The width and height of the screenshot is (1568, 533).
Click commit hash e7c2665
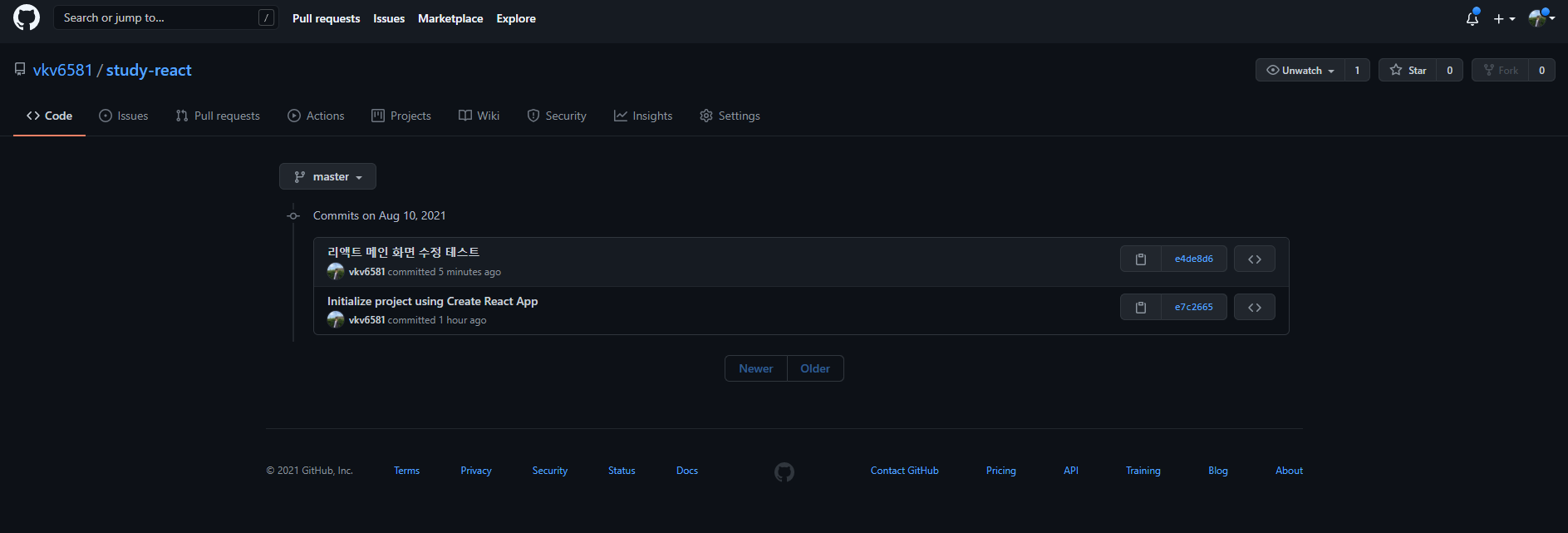[1193, 308]
